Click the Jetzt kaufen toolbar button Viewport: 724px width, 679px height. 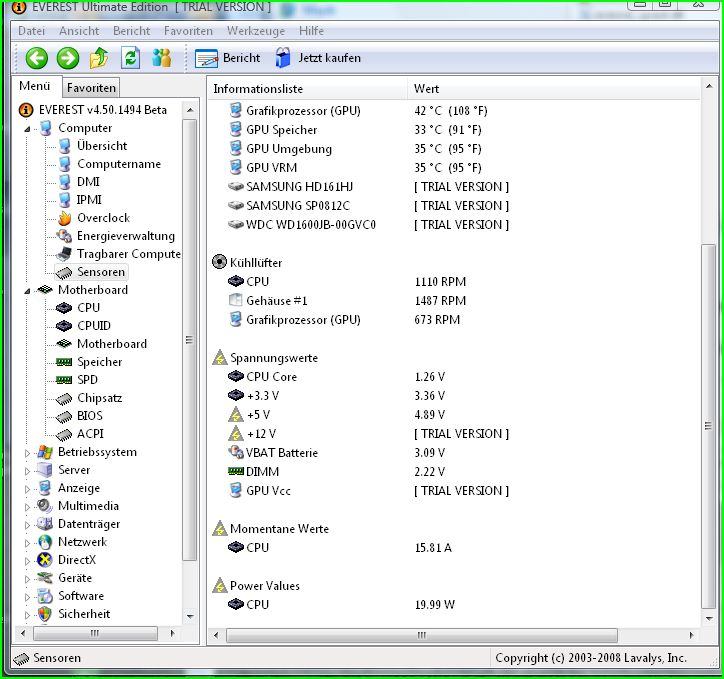coord(318,58)
